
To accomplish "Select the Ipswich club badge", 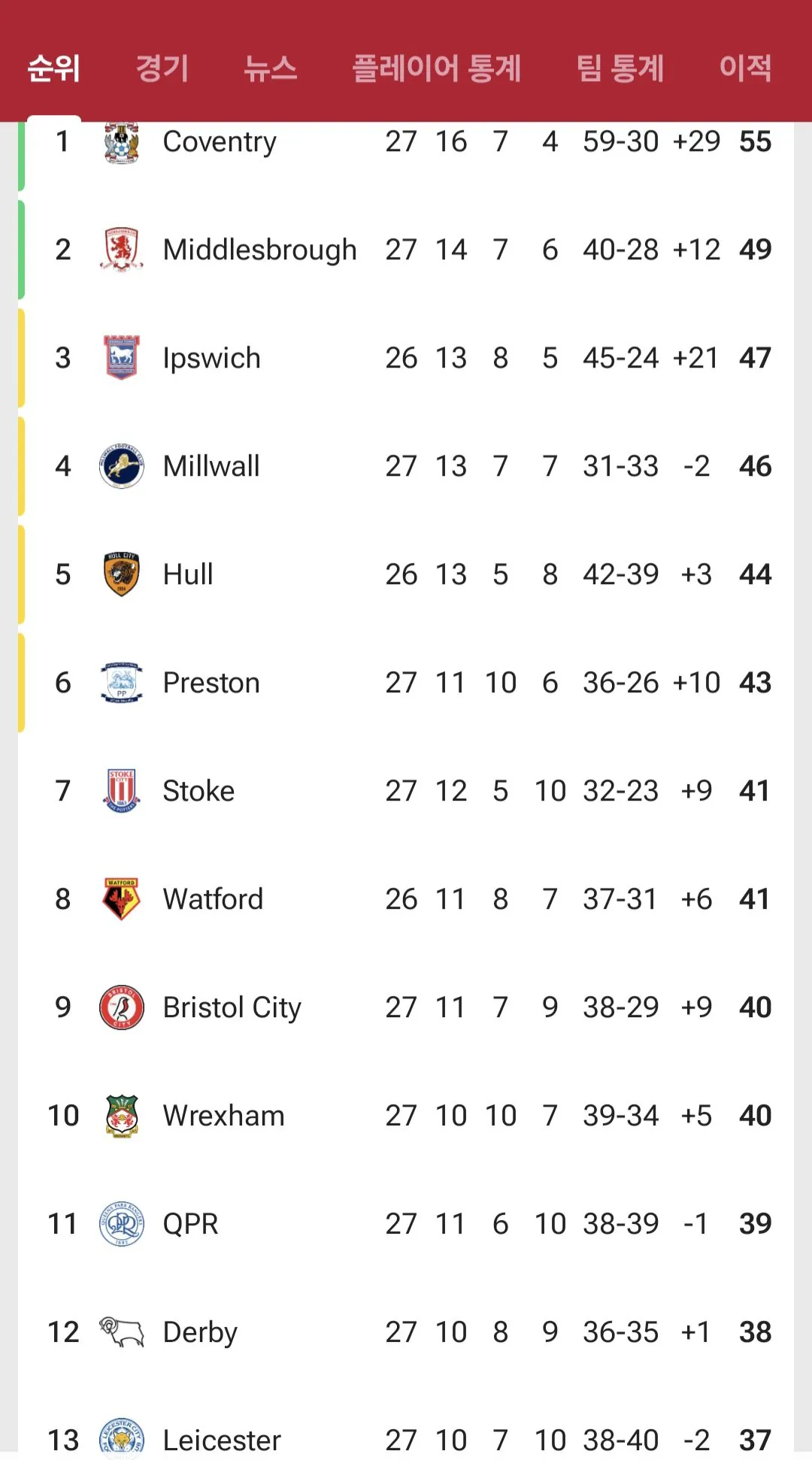I will [x=121, y=358].
